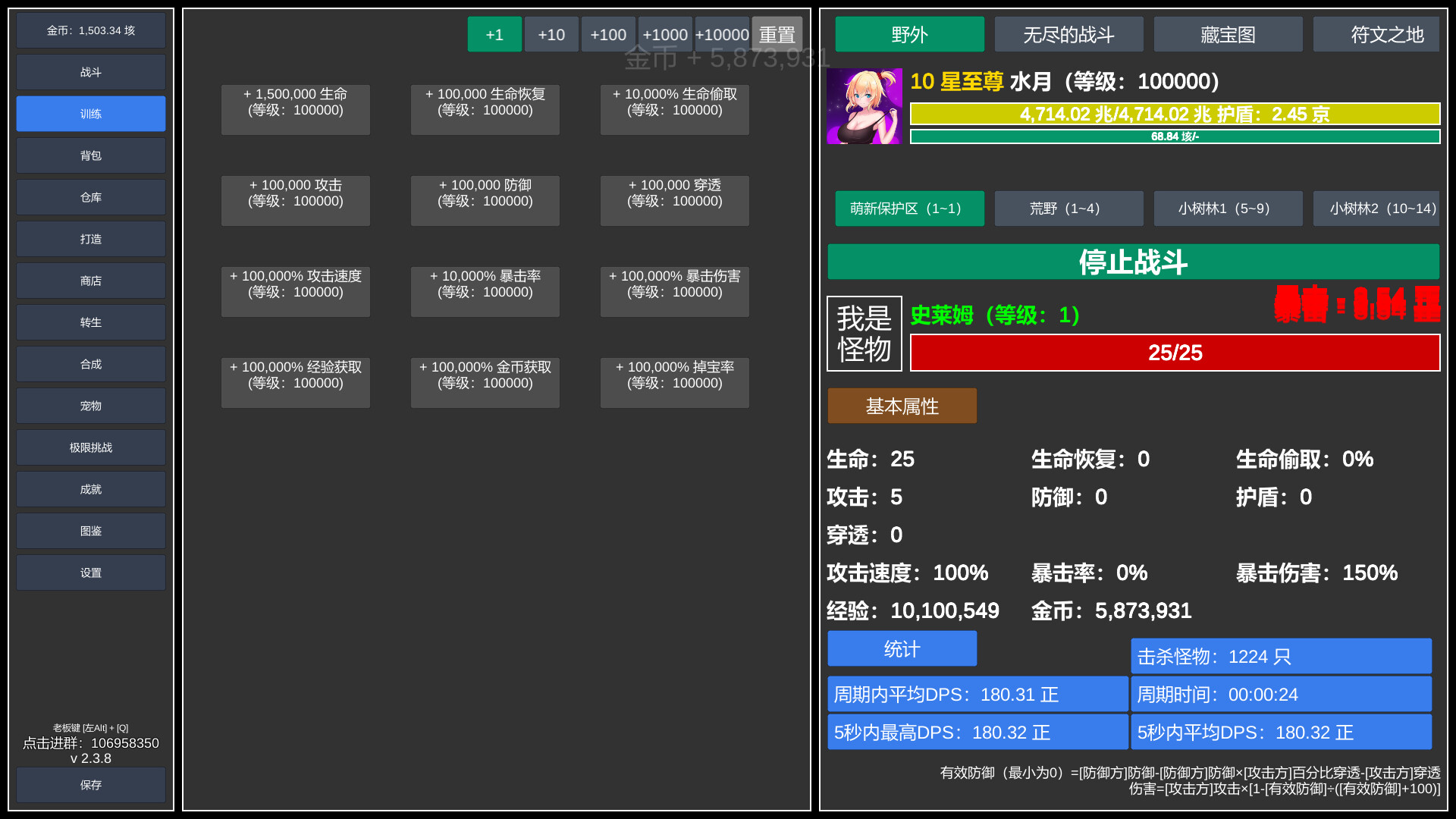Click the slime's 25/25 health bar
Viewport: 1456px width, 819px height.
click(1174, 352)
